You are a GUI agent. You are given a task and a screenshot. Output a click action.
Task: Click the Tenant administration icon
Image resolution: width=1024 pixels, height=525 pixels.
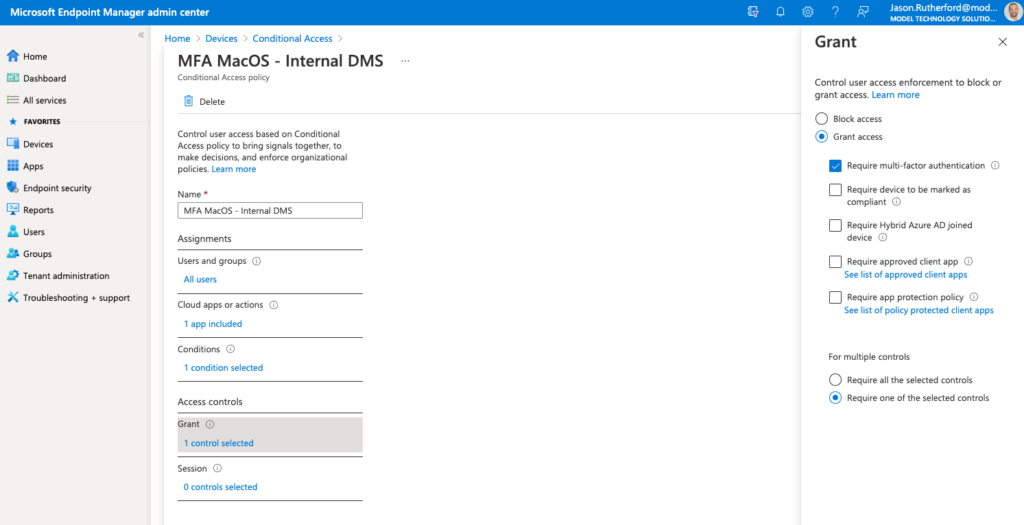[x=12, y=276]
